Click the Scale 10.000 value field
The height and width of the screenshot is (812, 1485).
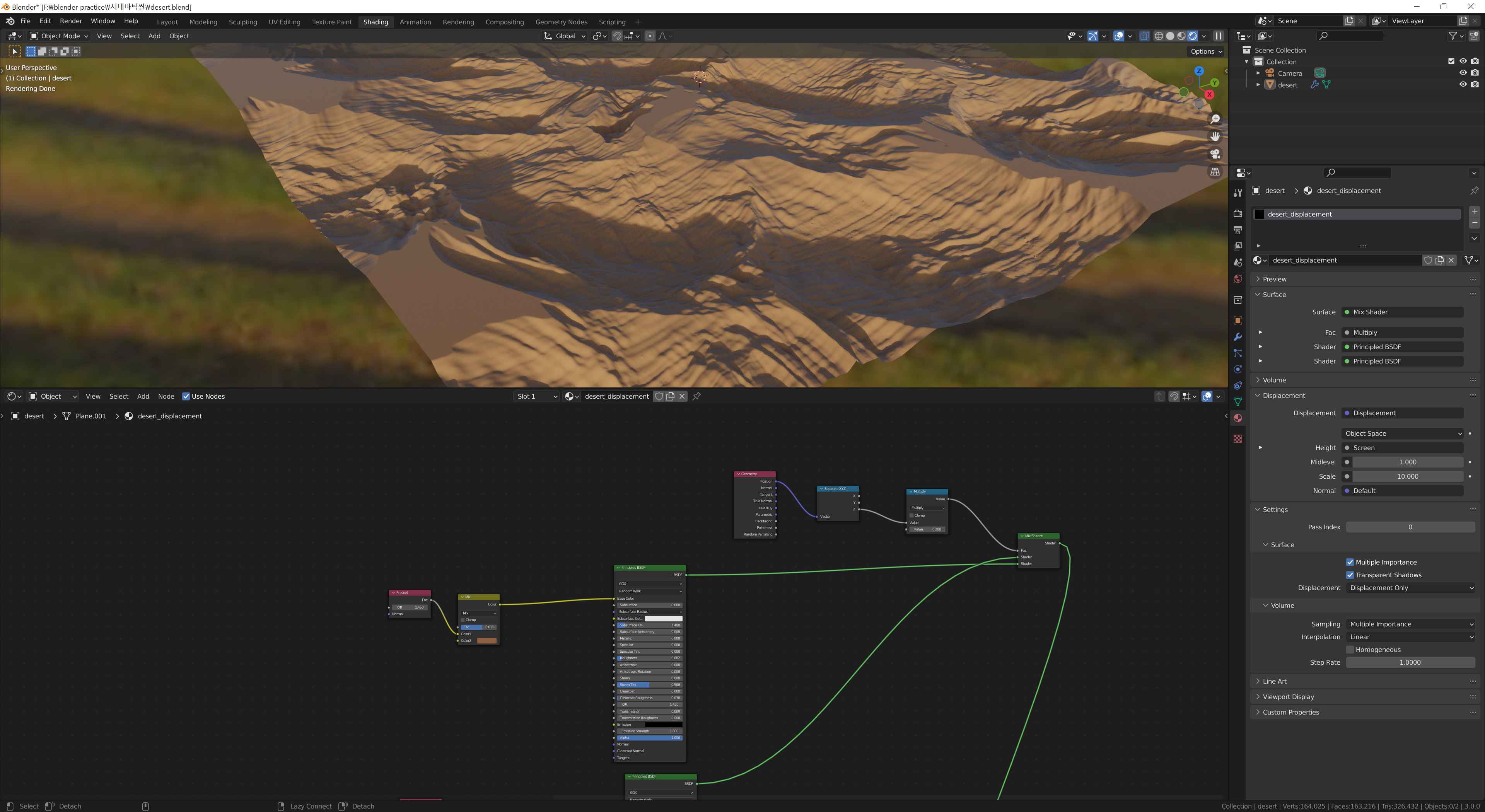[1406, 477]
